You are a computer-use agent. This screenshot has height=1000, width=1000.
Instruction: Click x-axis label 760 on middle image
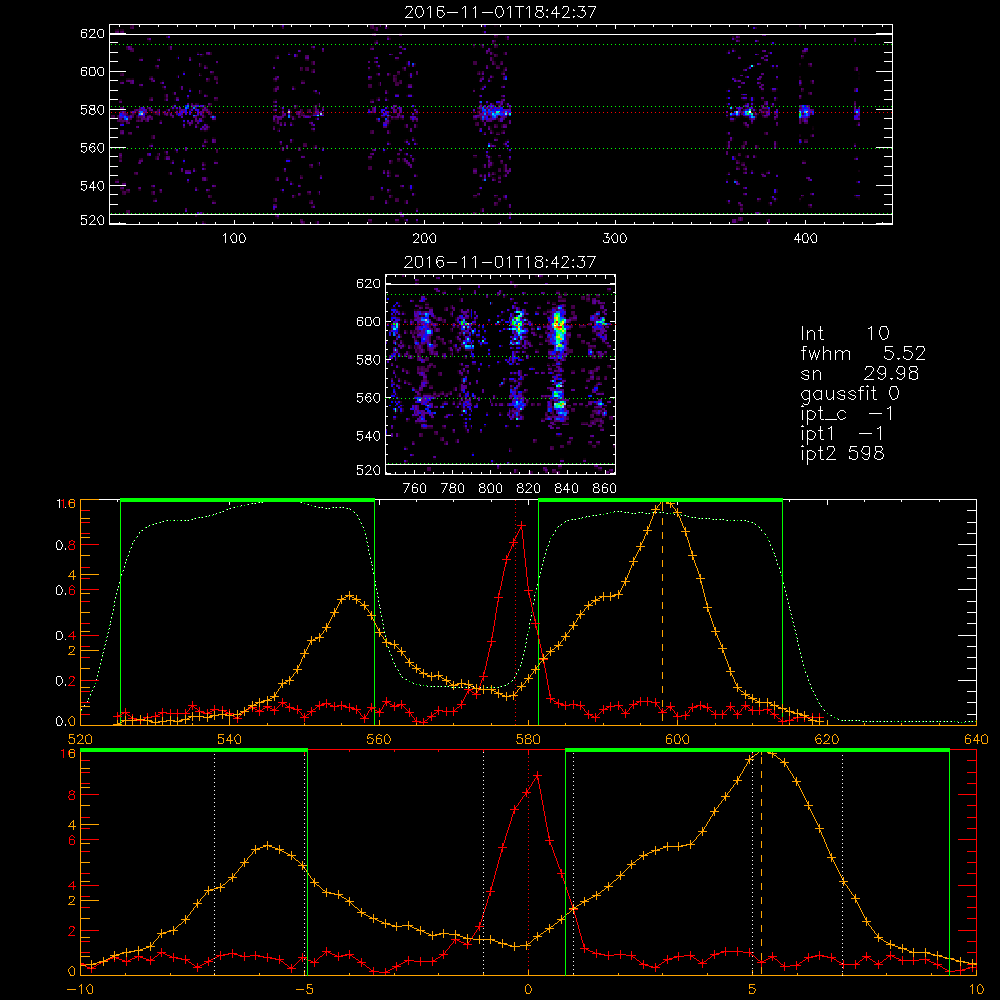415,489
